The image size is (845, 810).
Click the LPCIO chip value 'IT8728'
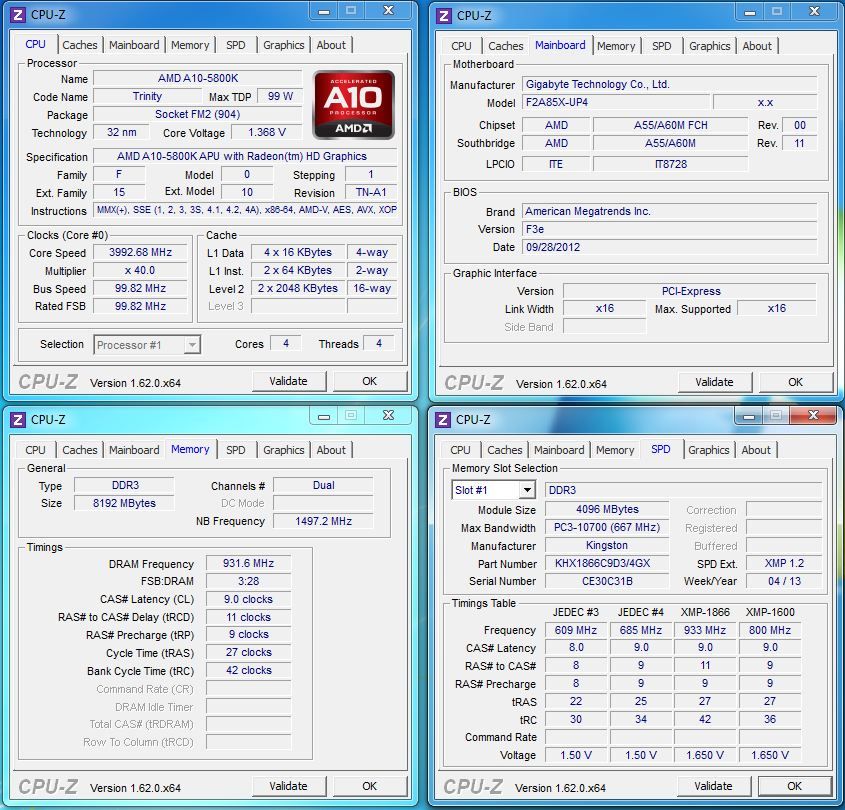(x=670, y=164)
